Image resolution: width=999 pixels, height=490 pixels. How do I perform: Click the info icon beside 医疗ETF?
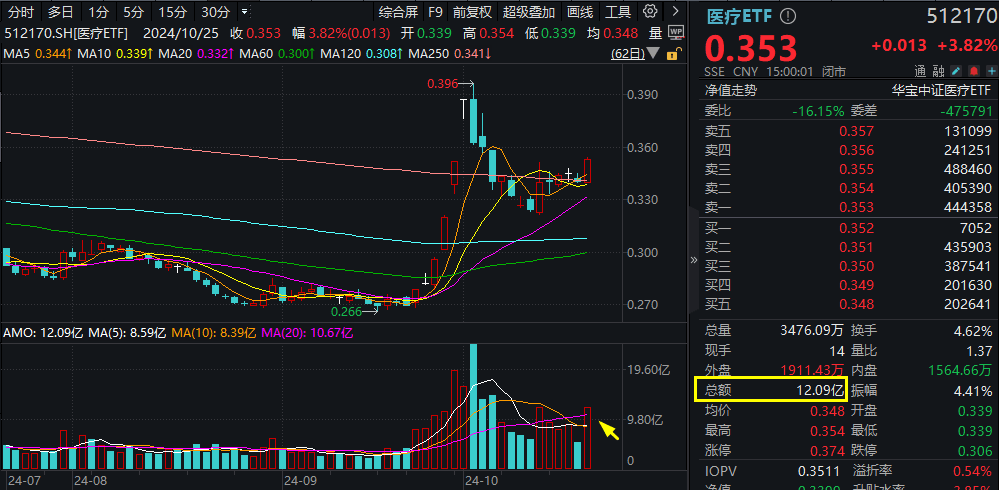(x=788, y=16)
